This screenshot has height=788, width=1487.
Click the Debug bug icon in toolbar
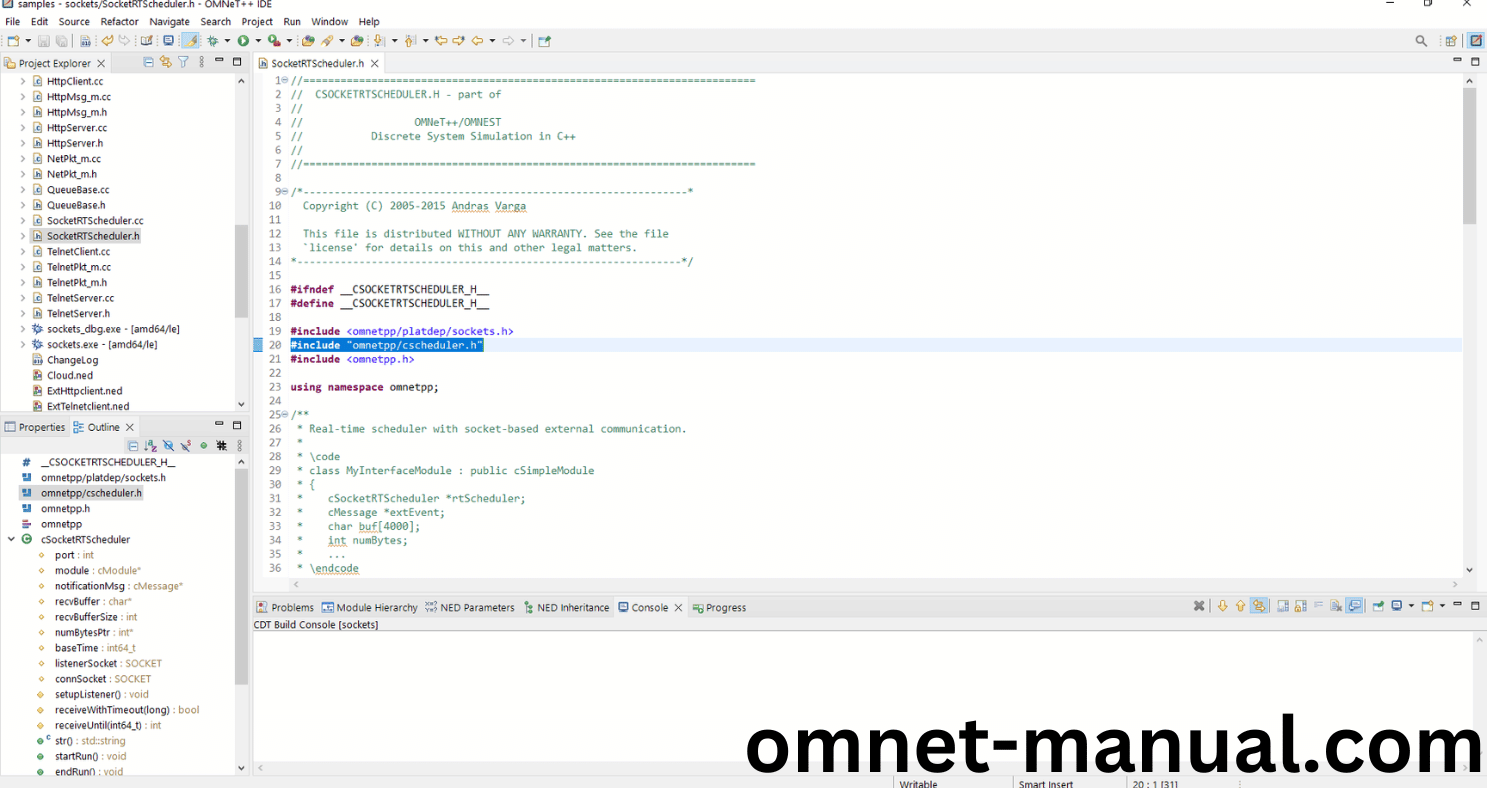click(212, 41)
